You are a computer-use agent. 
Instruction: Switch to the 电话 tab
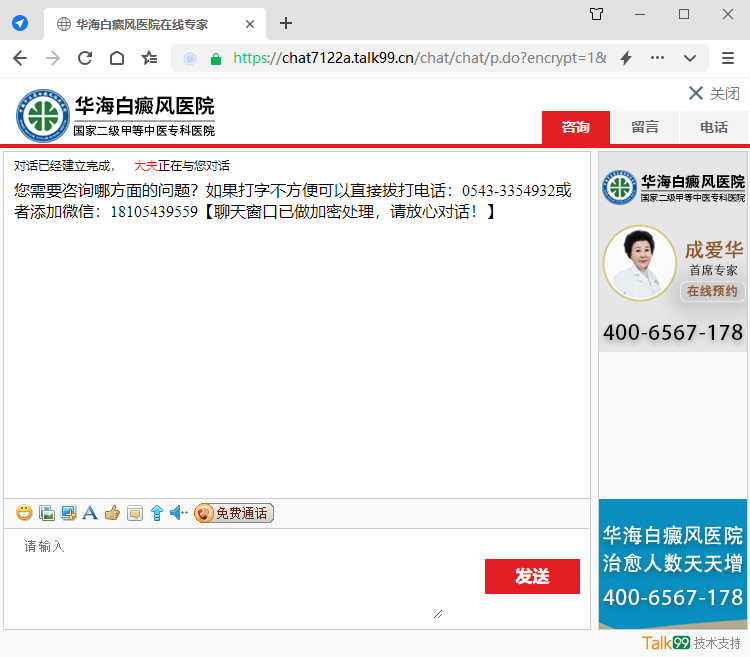(x=714, y=127)
